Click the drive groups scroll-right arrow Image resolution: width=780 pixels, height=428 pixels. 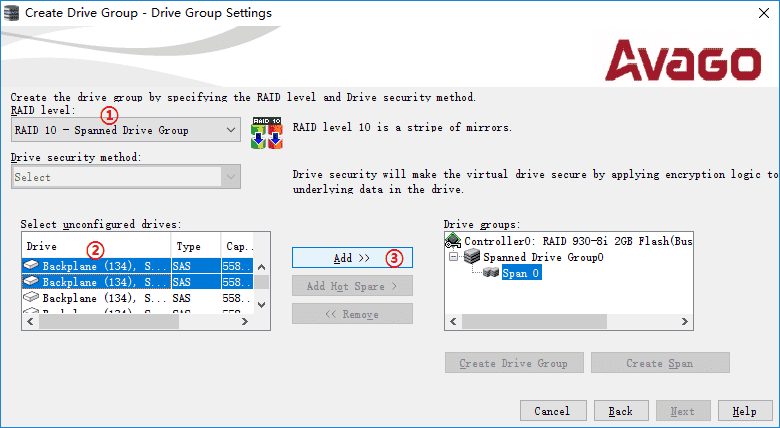[684, 321]
